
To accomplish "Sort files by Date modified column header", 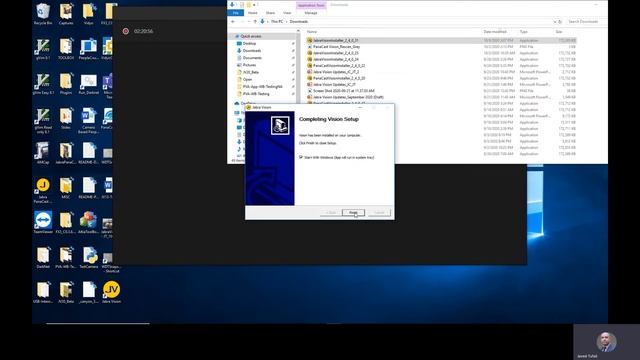I will 495,31.
